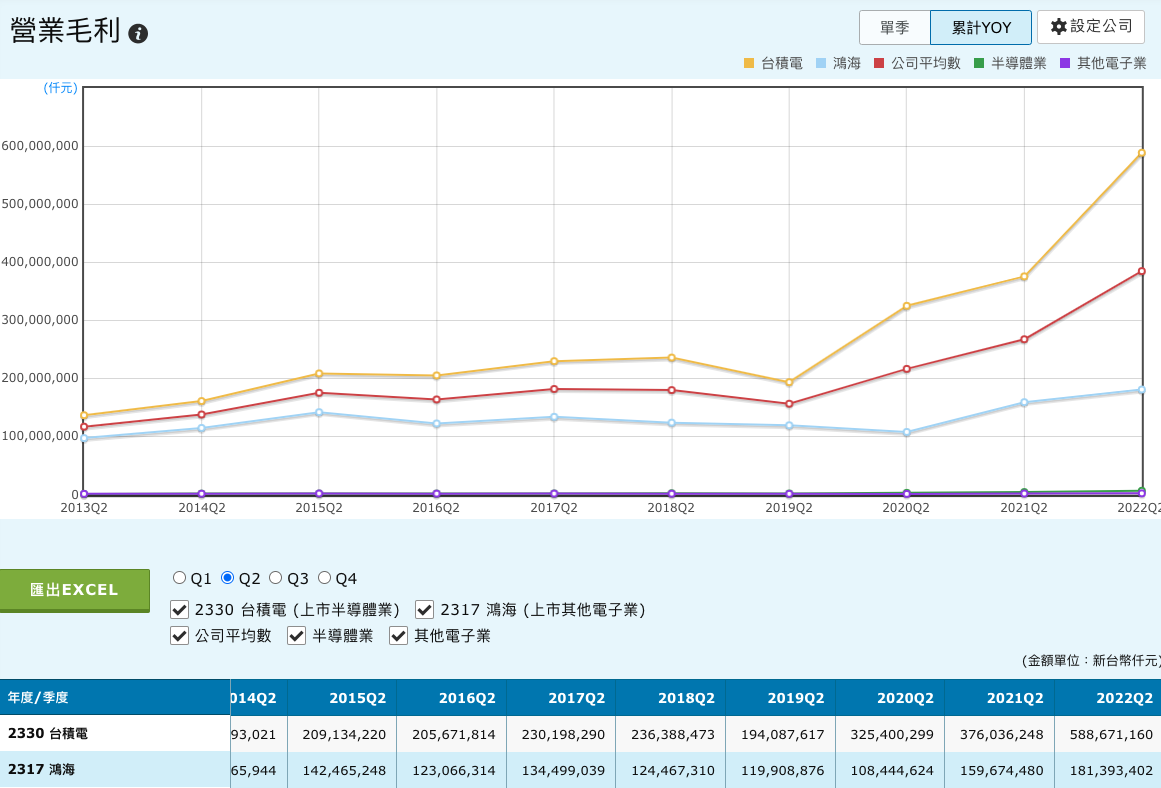Click cell value 119,908,876

click(783, 770)
